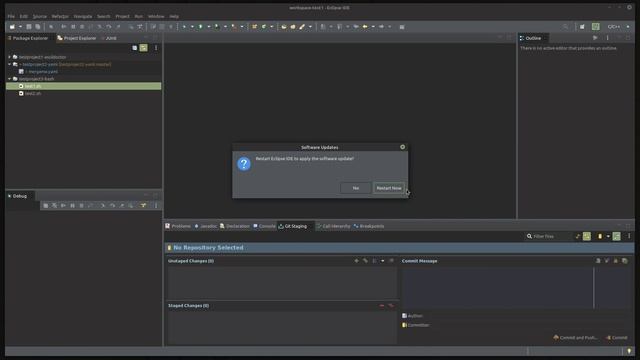
Task: Click the green Run toolbar icon
Action: [200, 27]
